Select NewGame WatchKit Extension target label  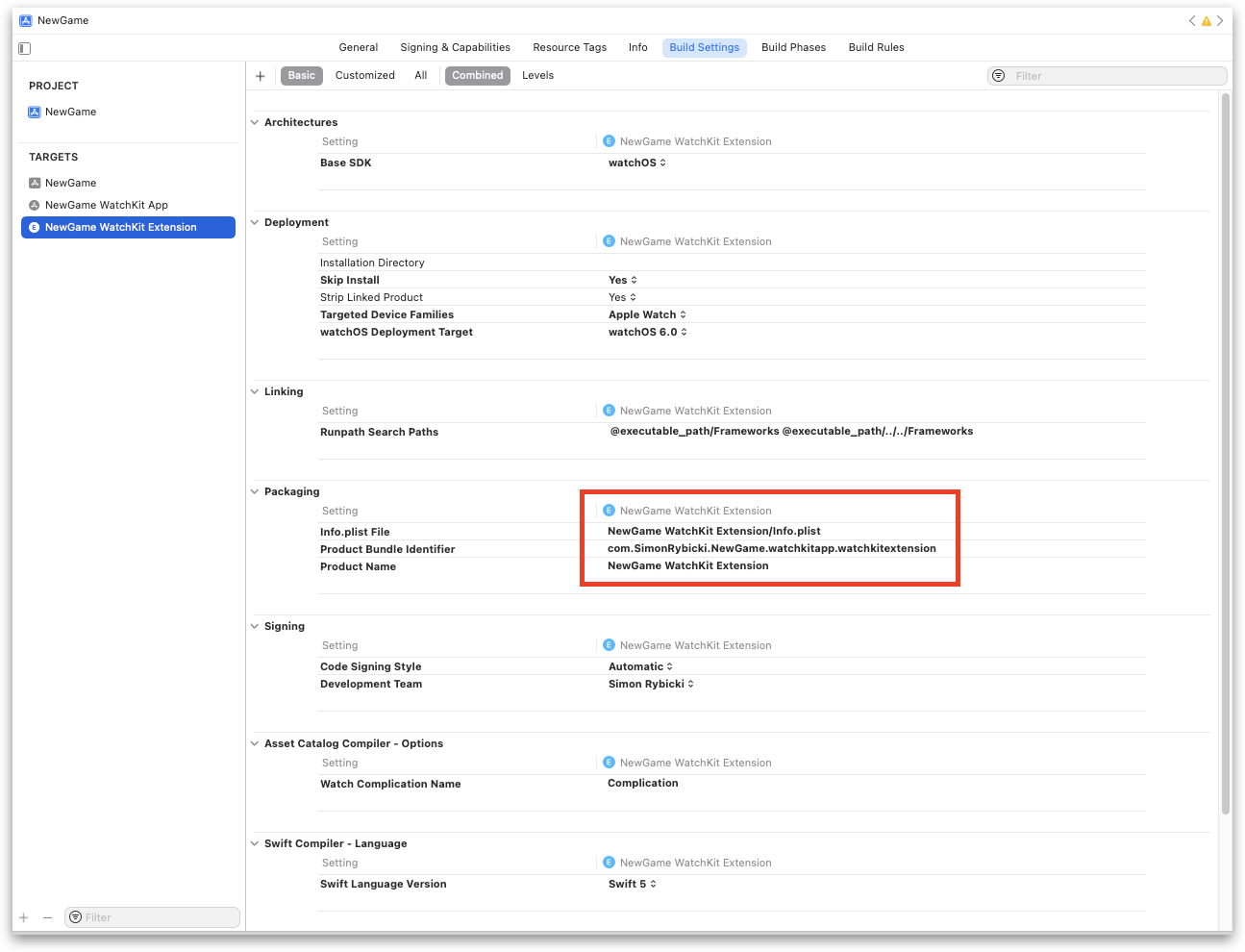121,227
